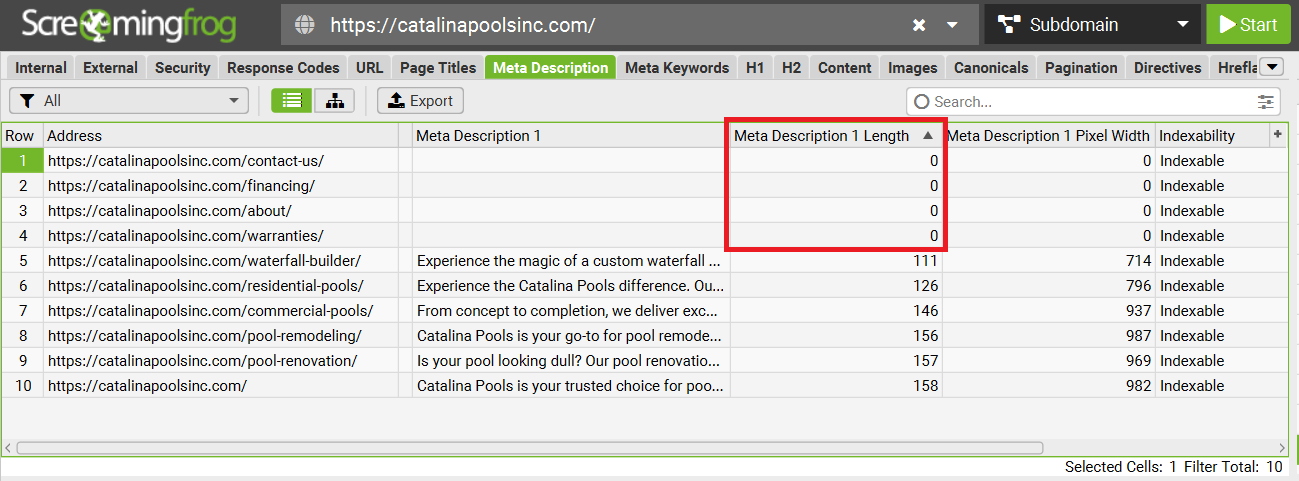The width and height of the screenshot is (1299, 481).
Task: Click the pixel width 987 cell
Action: point(1049,335)
